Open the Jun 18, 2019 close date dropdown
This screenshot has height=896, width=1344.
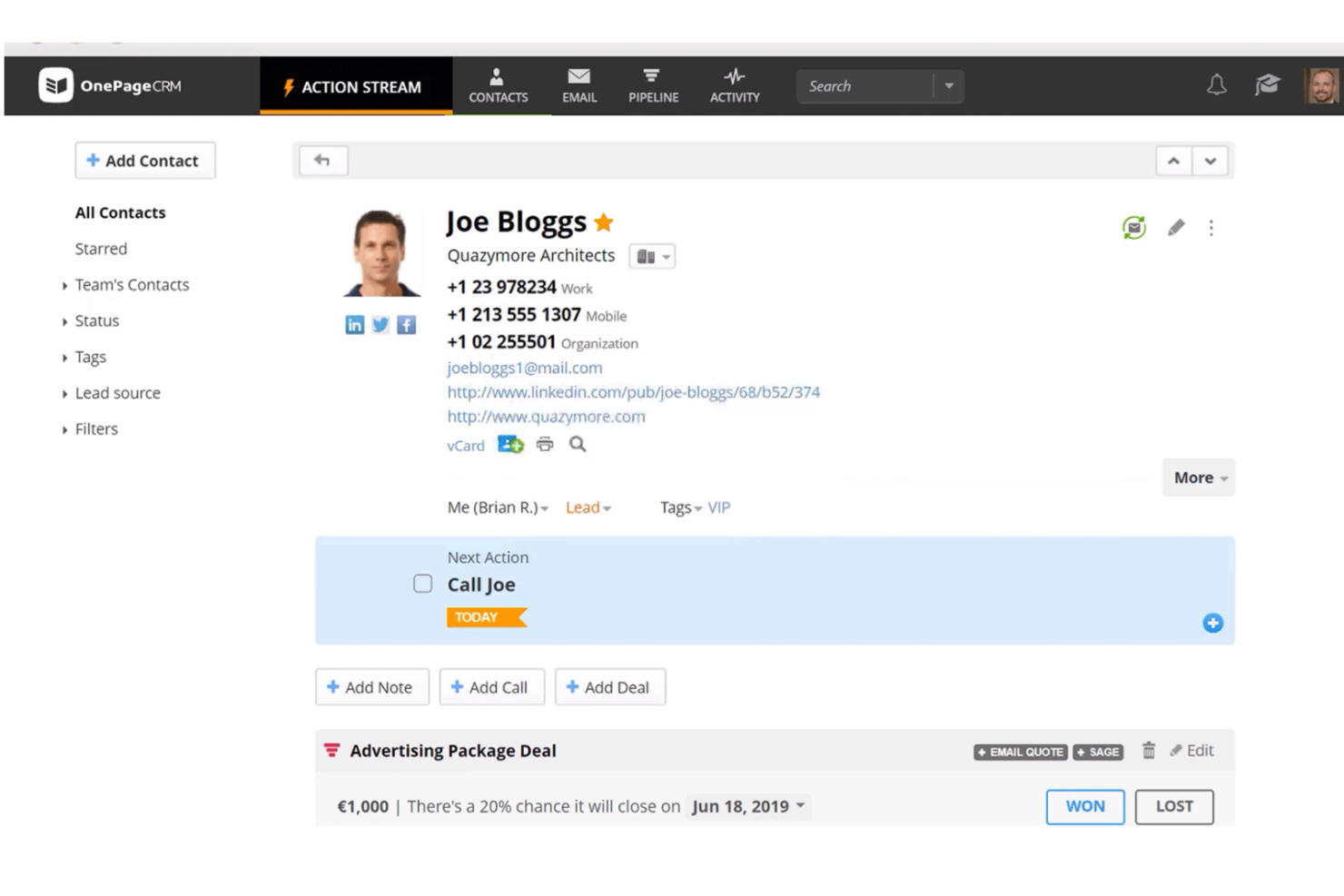746,806
